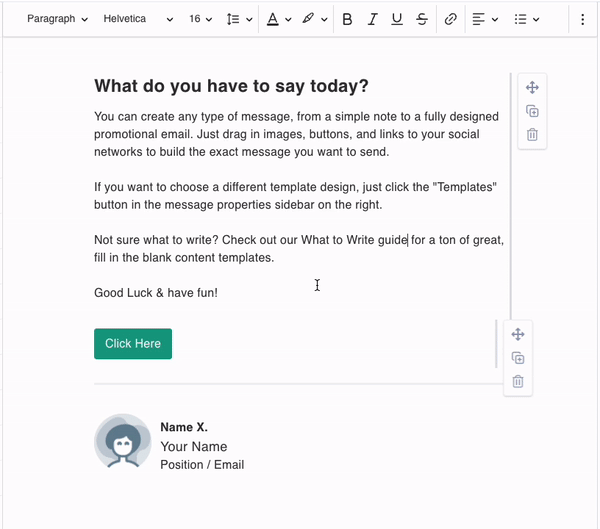This screenshot has height=529, width=600.
Task: Click the move handle for text block
Action: pyautogui.click(x=532, y=87)
